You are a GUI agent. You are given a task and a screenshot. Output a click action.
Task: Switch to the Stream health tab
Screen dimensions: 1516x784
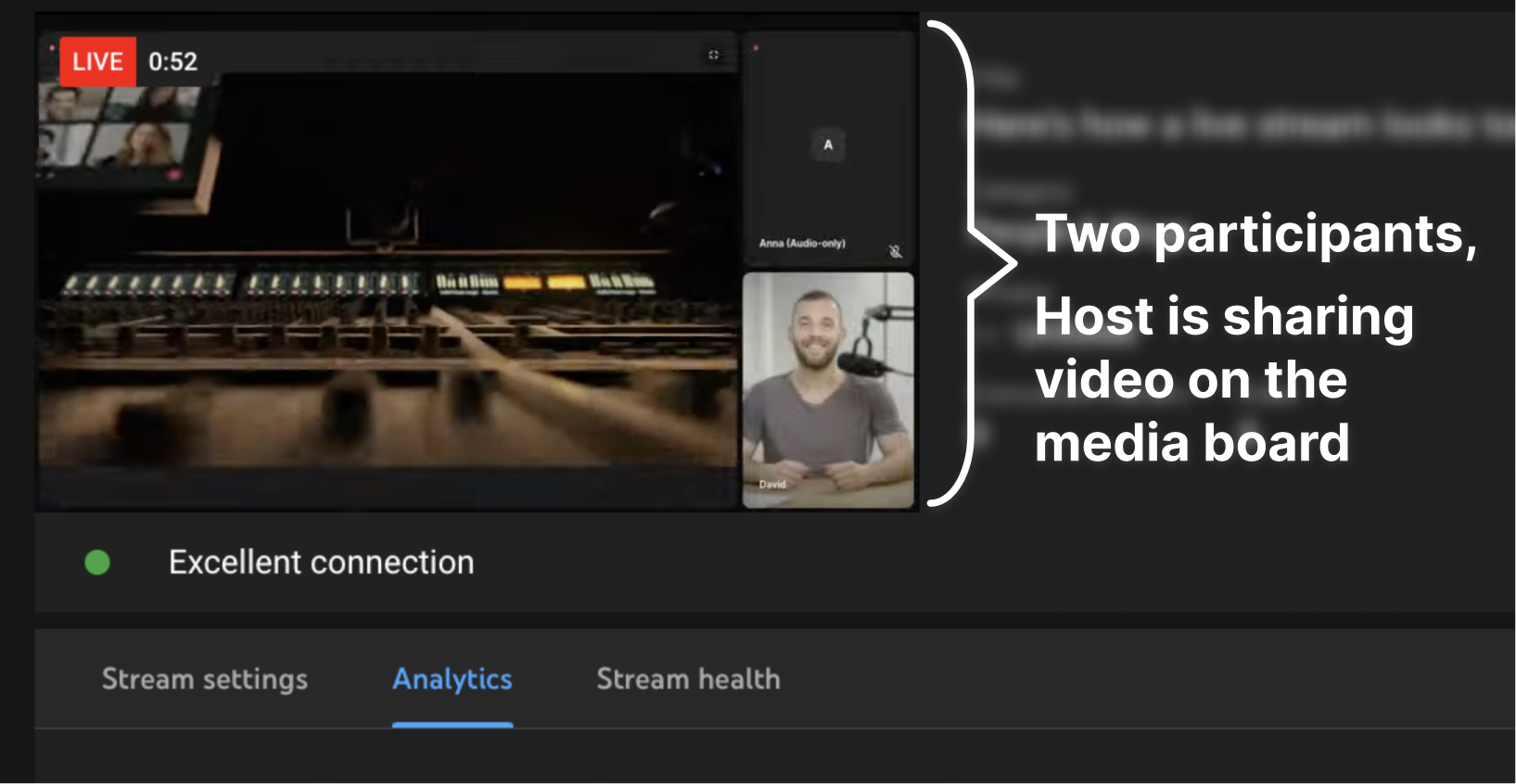pyautogui.click(x=688, y=679)
